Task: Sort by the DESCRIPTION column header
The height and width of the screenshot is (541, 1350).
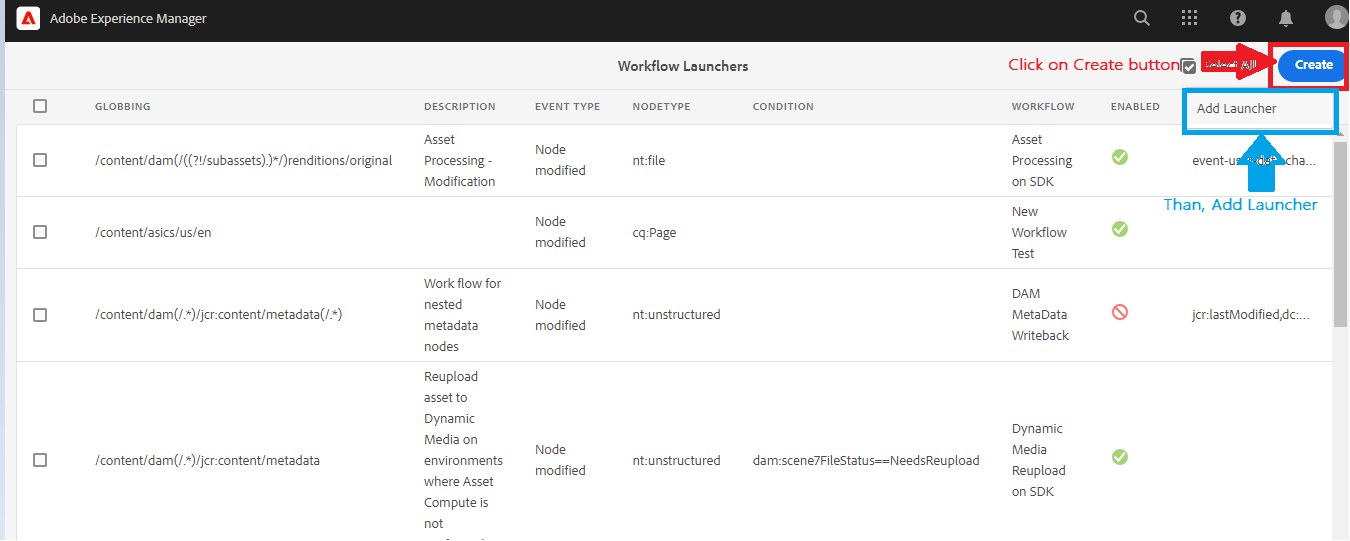Action: tap(459, 106)
